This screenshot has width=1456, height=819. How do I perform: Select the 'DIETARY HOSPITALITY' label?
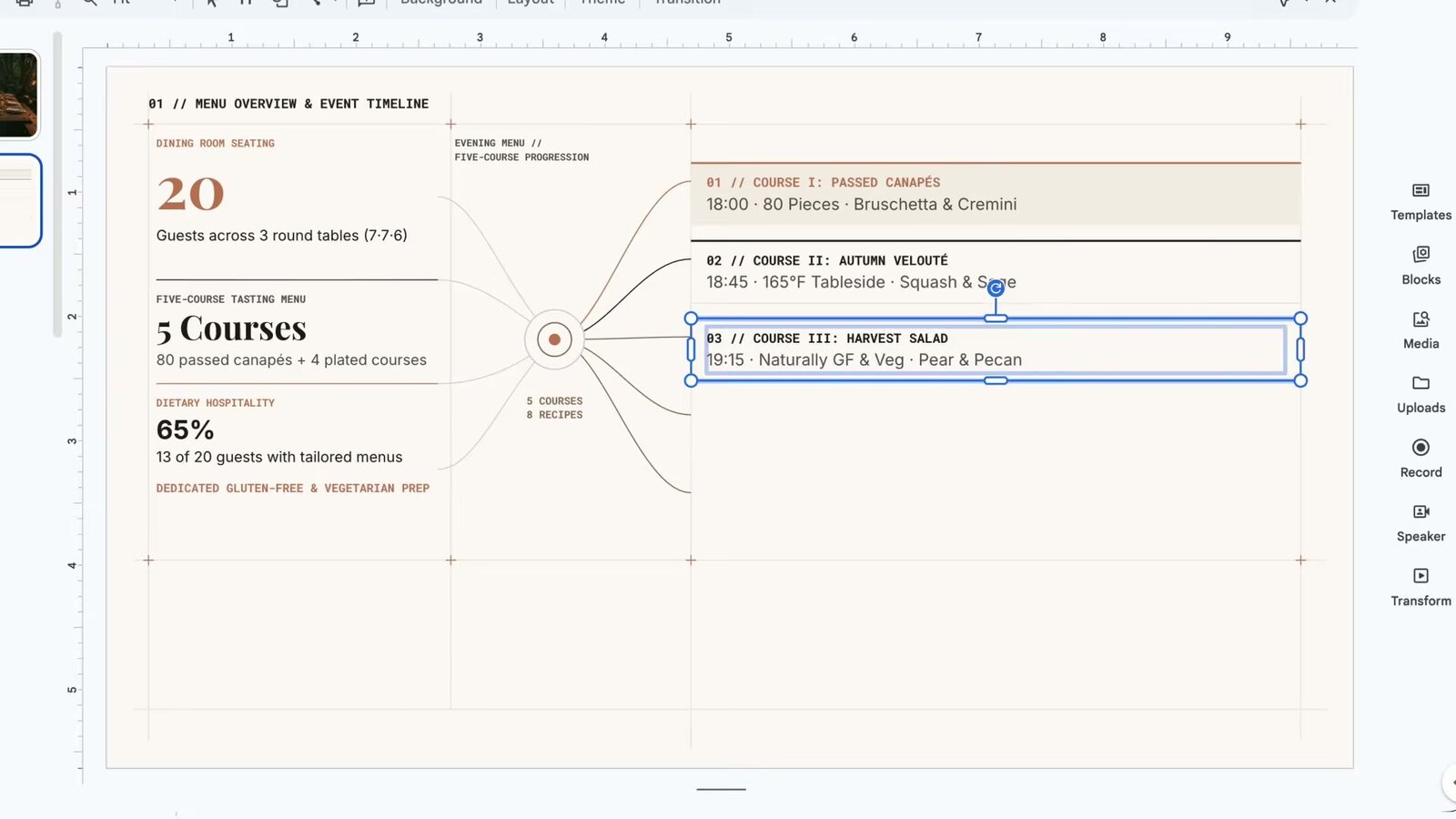pos(215,403)
